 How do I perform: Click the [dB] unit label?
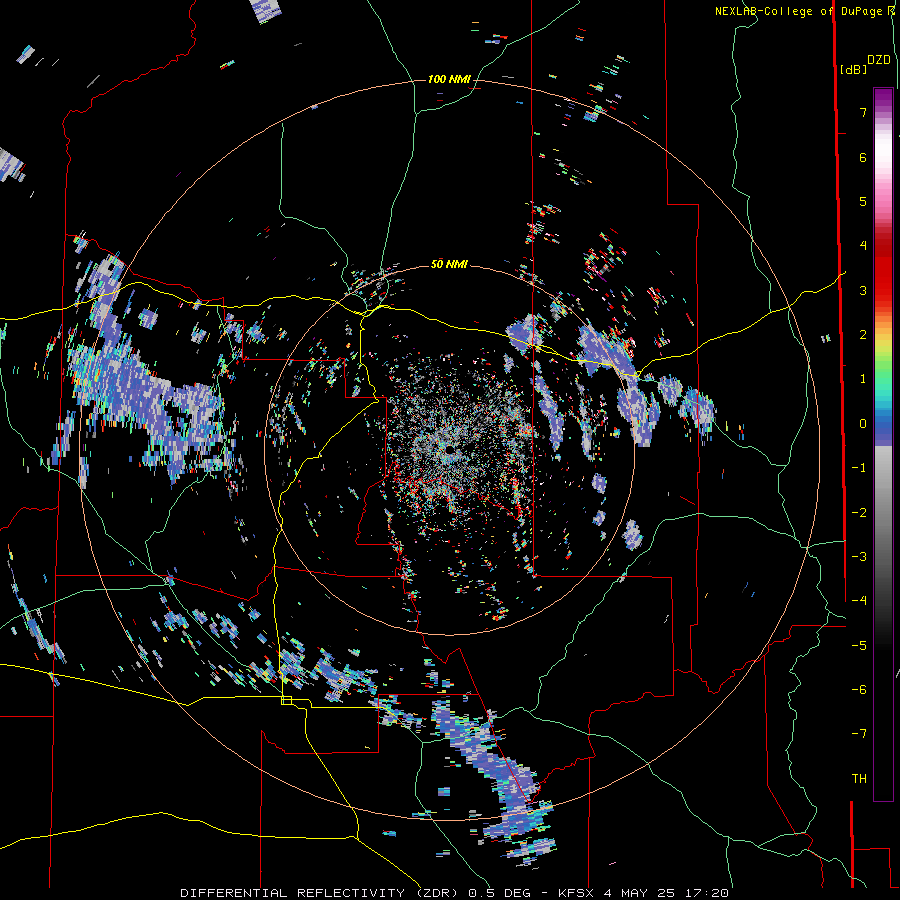[x=853, y=69]
